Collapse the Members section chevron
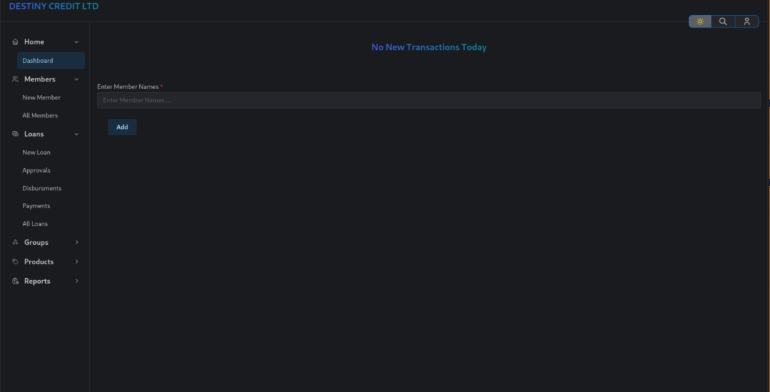The width and height of the screenshot is (770, 392). coord(77,79)
